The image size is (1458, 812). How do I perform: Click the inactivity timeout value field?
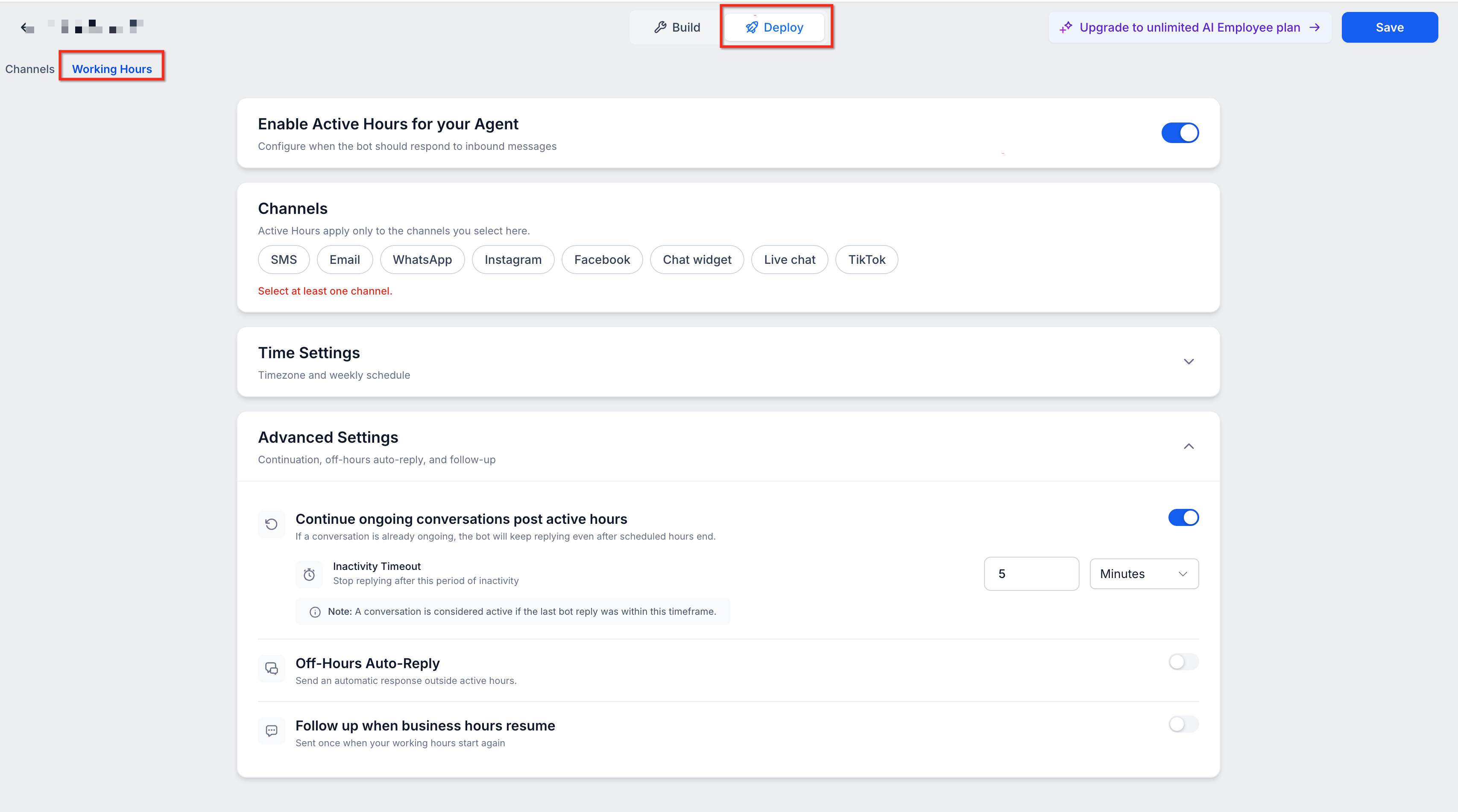coord(1031,574)
